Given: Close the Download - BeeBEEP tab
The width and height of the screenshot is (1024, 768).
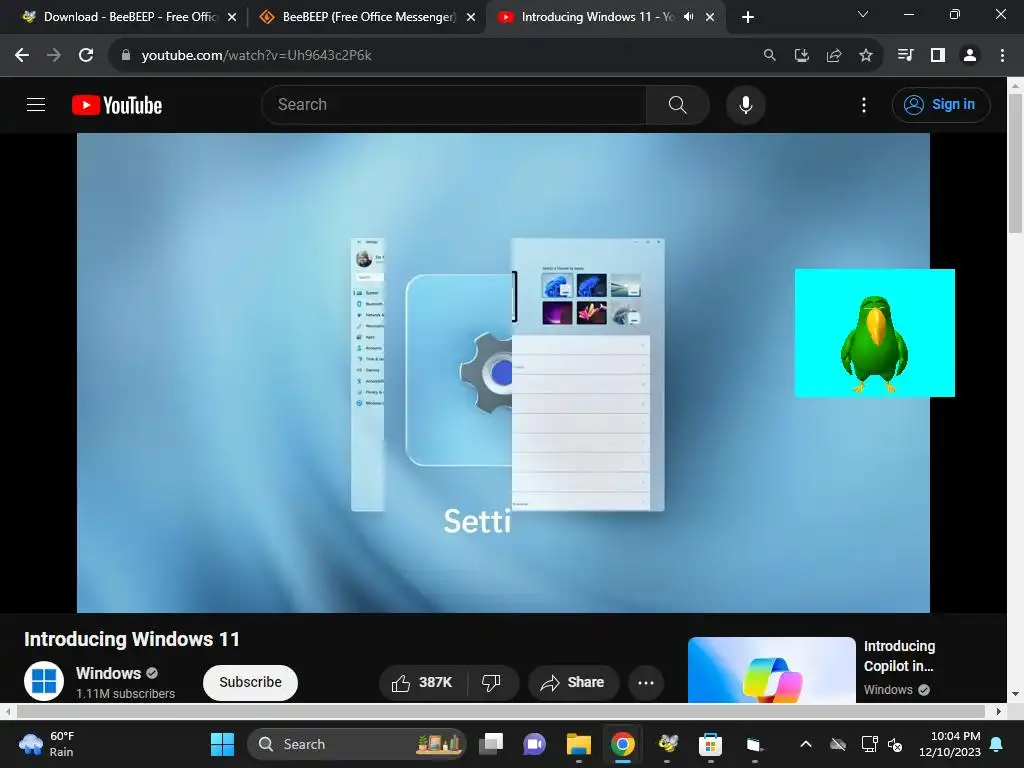Looking at the screenshot, I should [232, 17].
